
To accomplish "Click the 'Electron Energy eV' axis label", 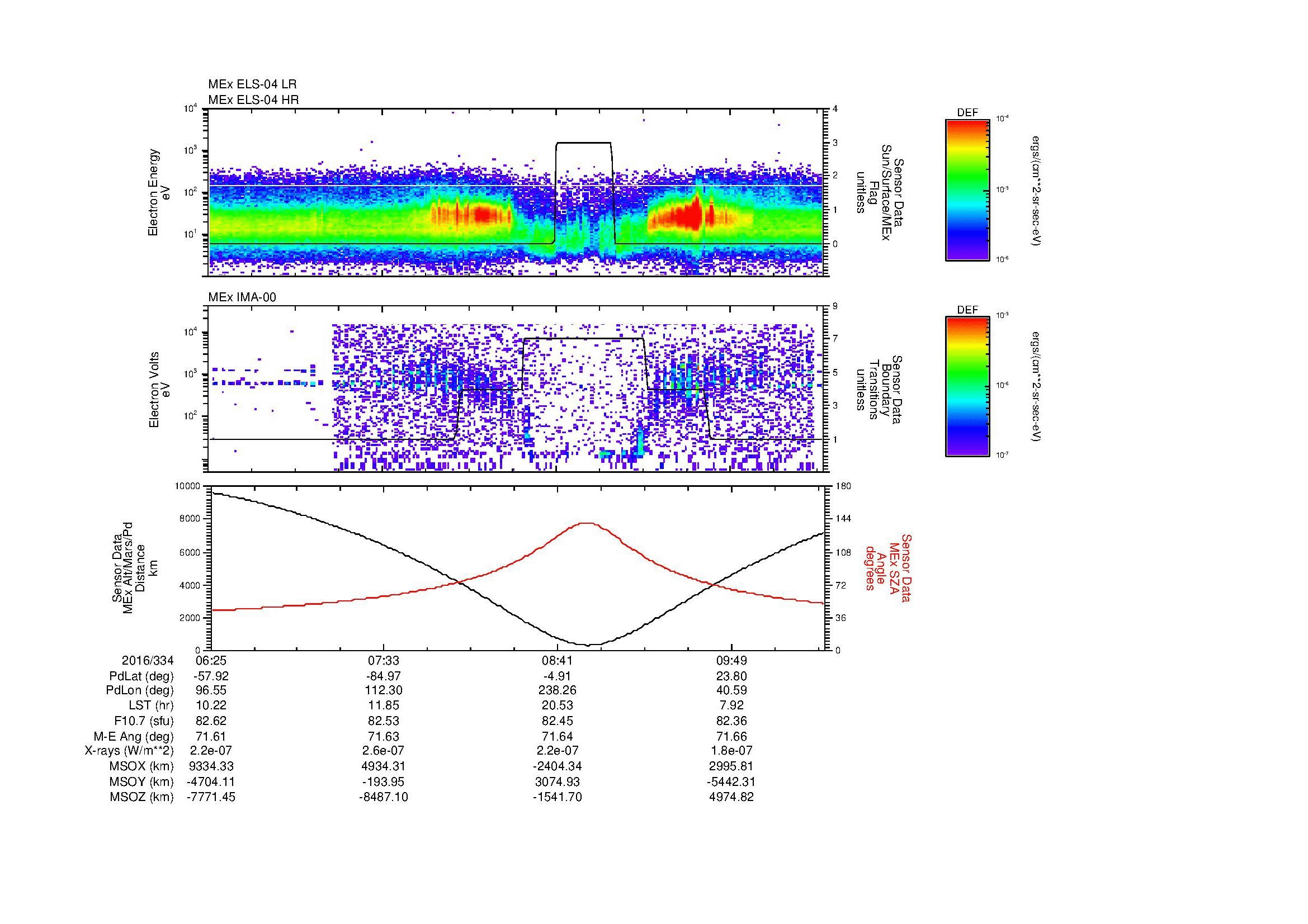I will [159, 192].
